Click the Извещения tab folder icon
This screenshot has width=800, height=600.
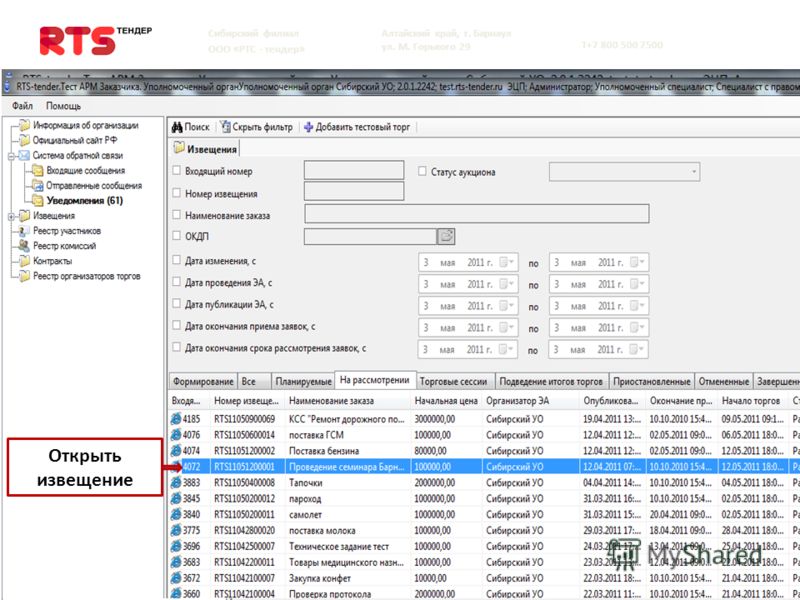point(179,149)
